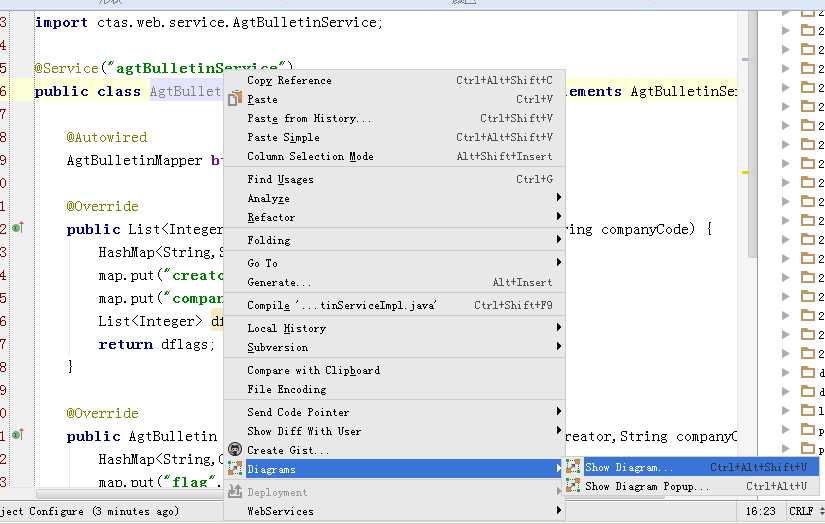Click the grayed Deployment upload icon

point(235,491)
